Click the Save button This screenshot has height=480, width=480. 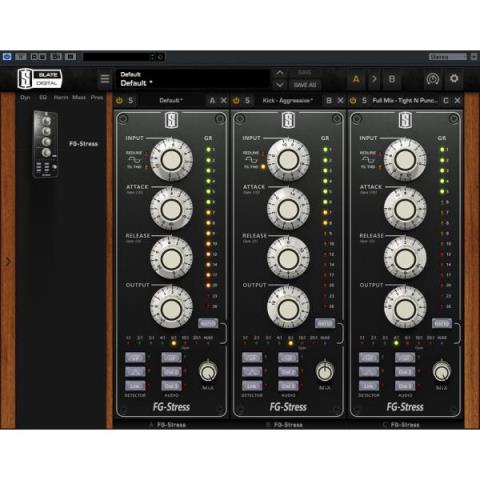[x=305, y=73]
